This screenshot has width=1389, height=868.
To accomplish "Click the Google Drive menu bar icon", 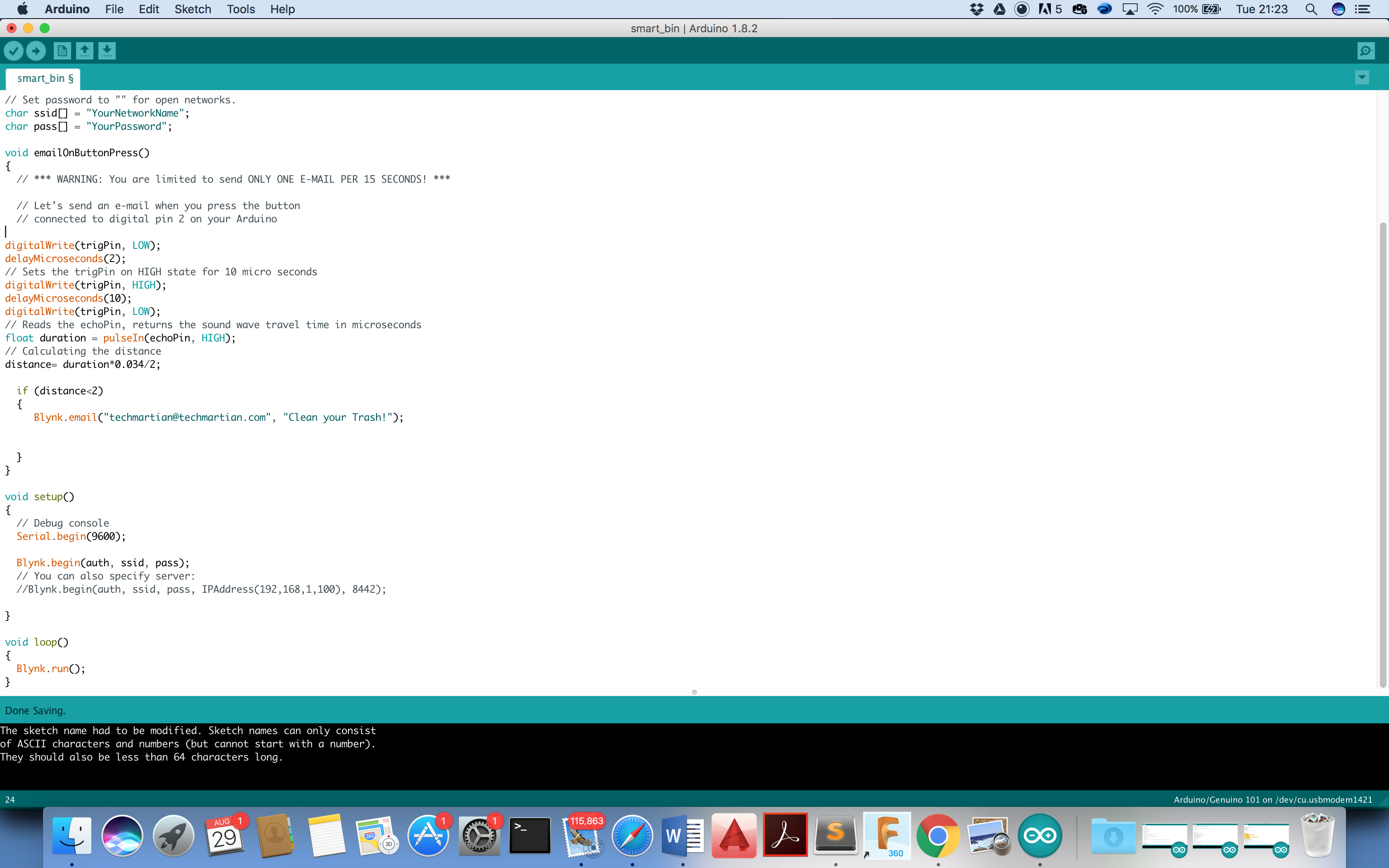I will click(999, 9).
